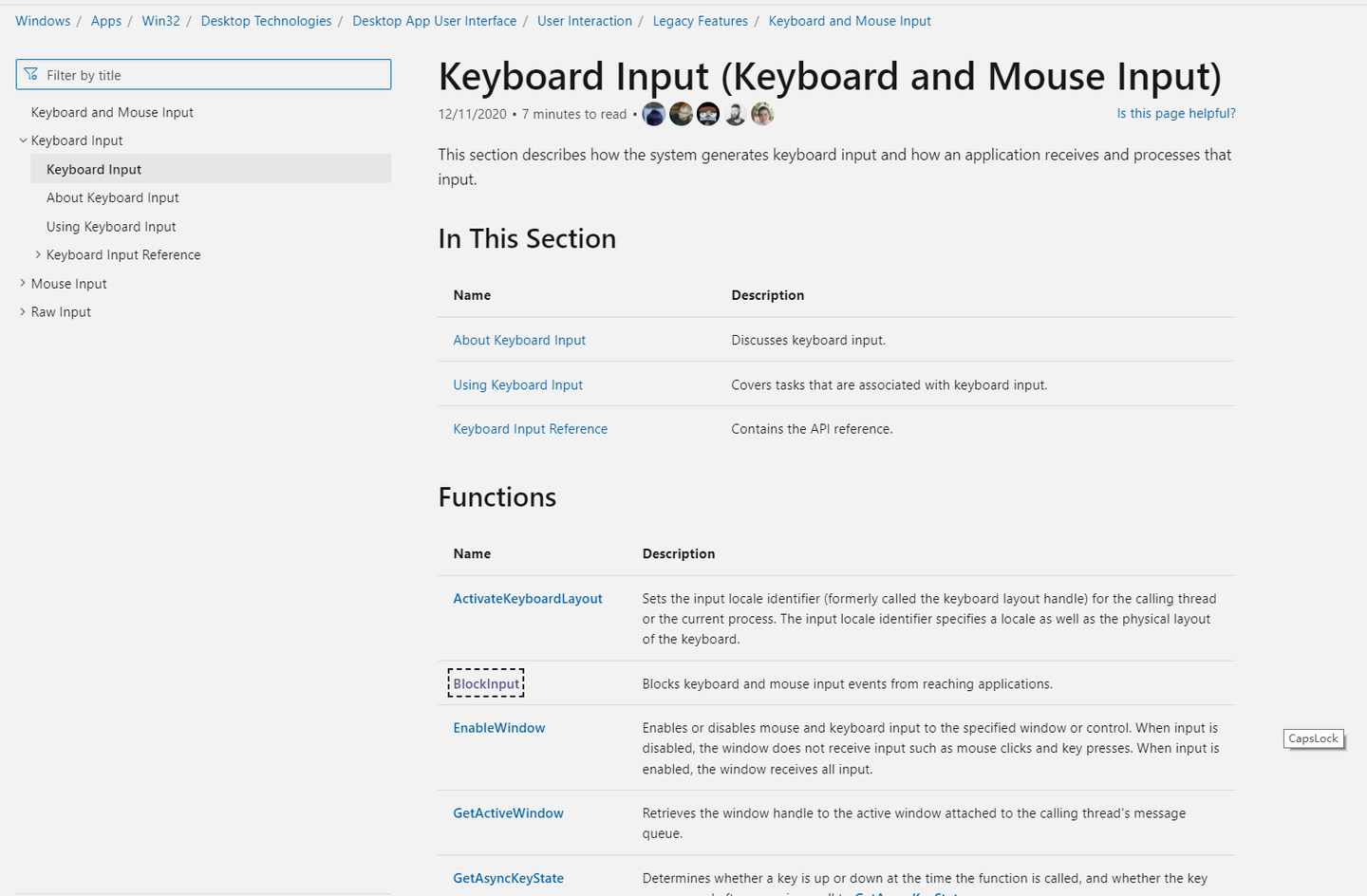
Task: Open About Keyboard Input link in the table
Action: [x=519, y=340]
